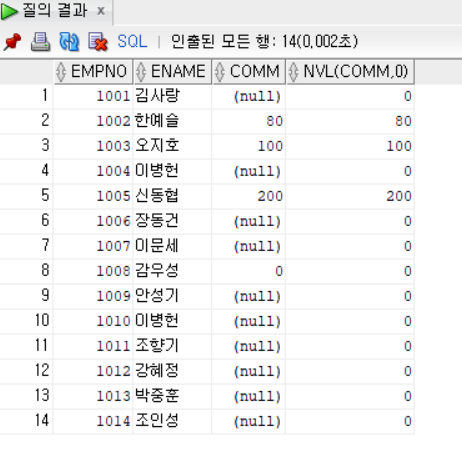
Task: Select EMPNO 1004 cell
Action: (x=93, y=171)
